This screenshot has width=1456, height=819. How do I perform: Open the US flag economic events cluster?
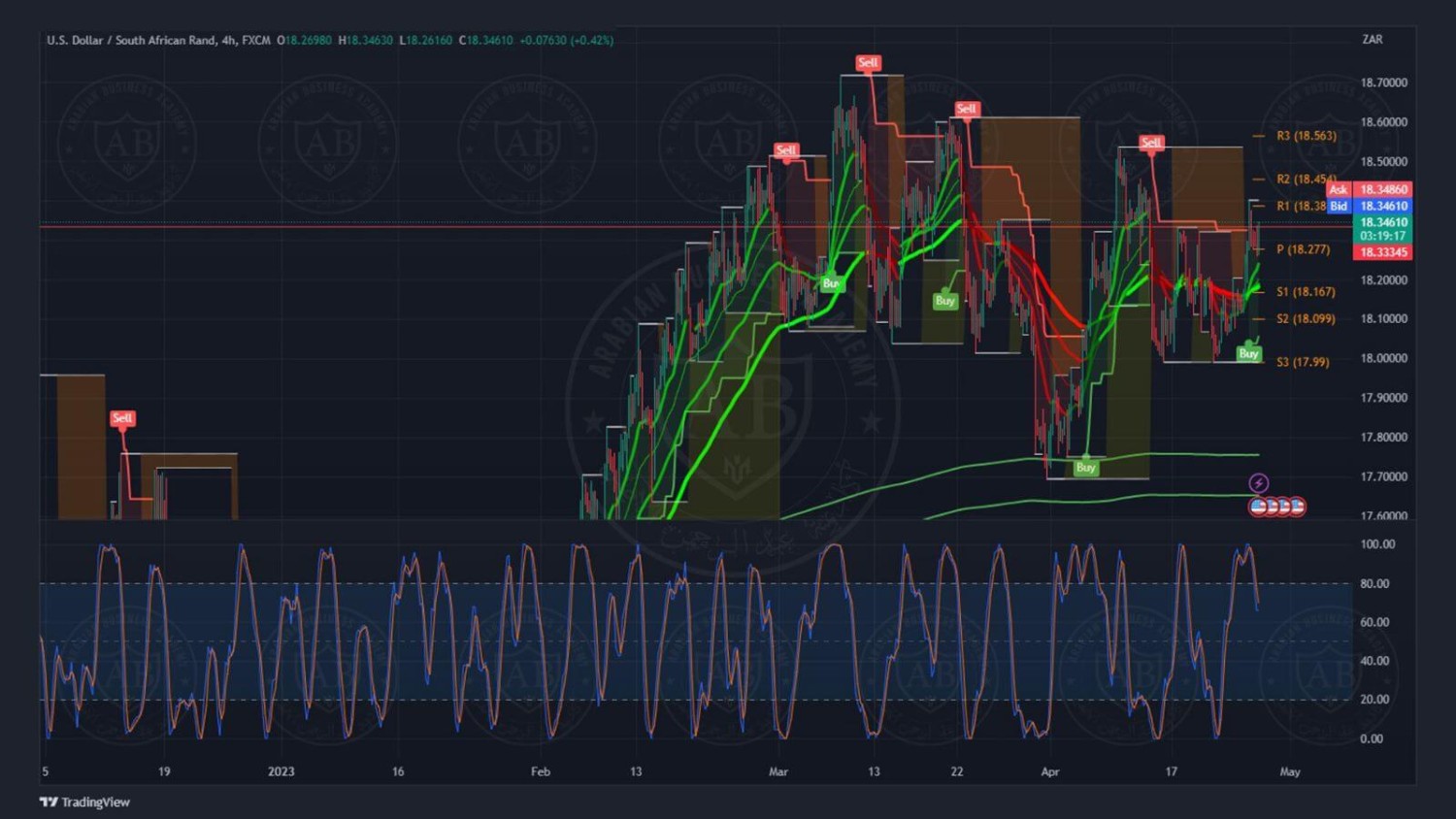1277,507
